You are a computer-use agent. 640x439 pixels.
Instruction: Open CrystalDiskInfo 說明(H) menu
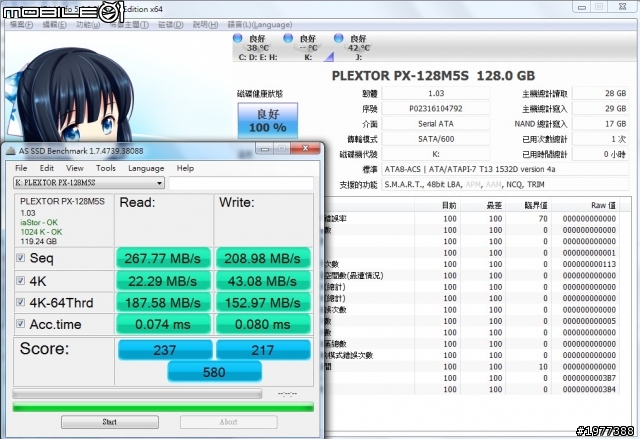point(205,24)
